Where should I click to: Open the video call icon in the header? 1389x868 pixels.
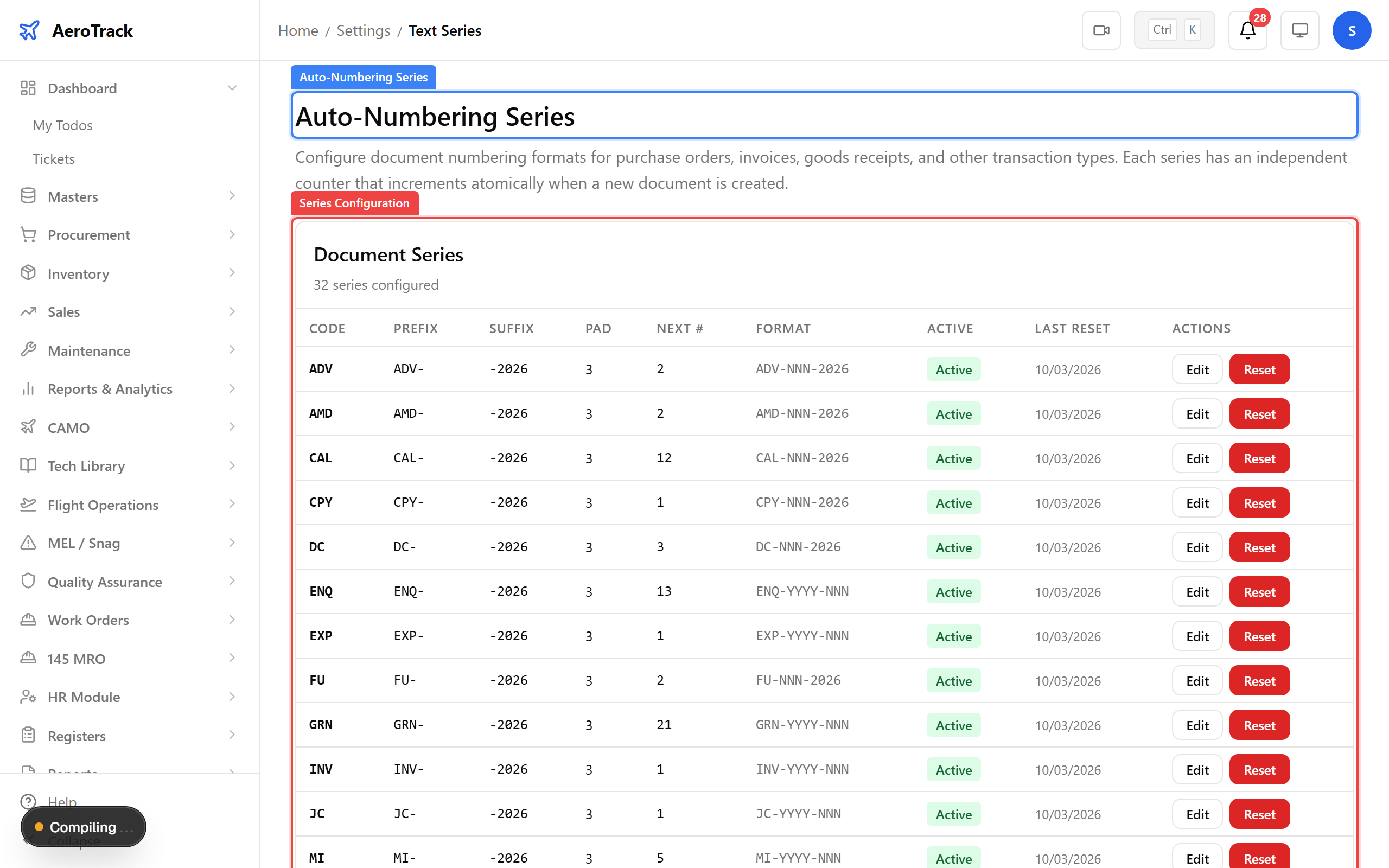1101,30
